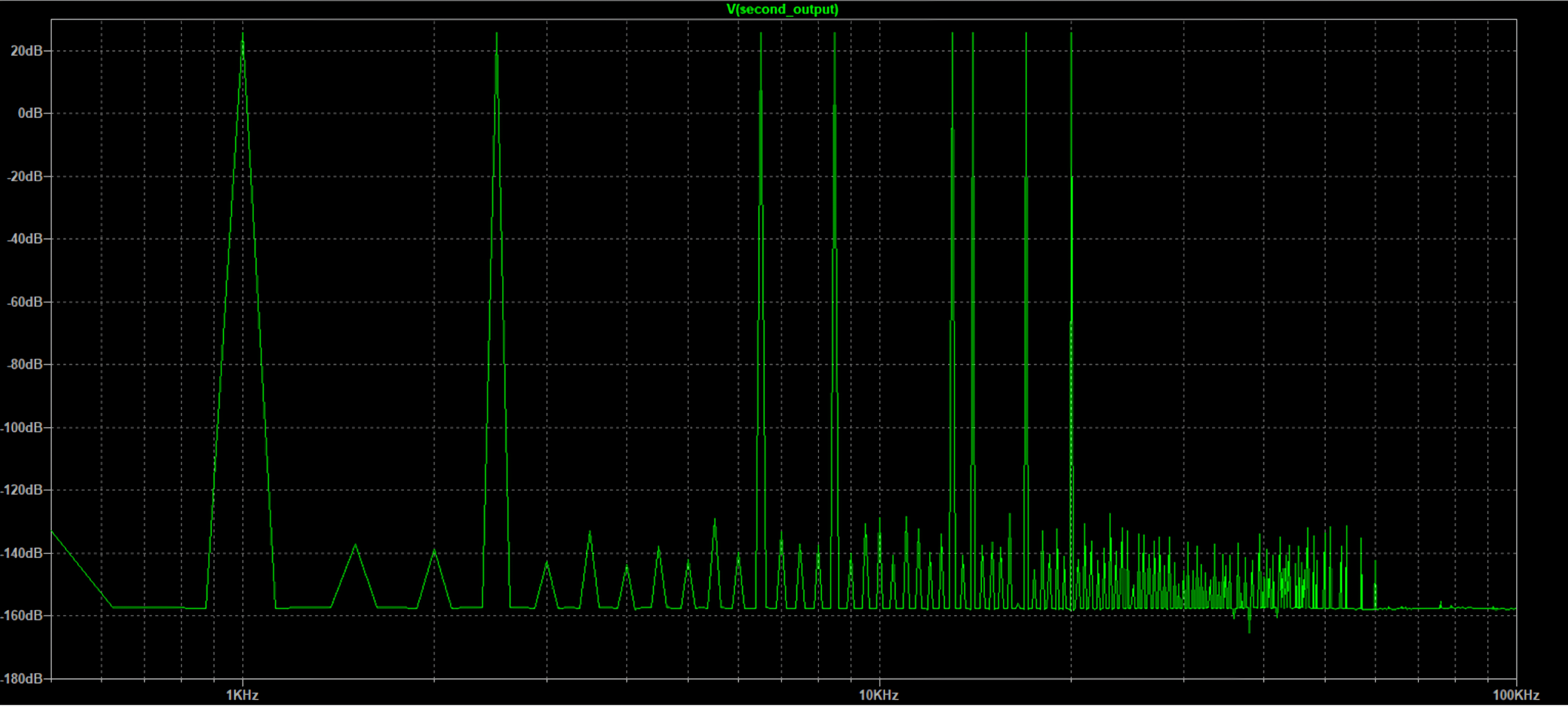Click the -120dB axis label
Screen dimensions: 1568x707
(22, 490)
